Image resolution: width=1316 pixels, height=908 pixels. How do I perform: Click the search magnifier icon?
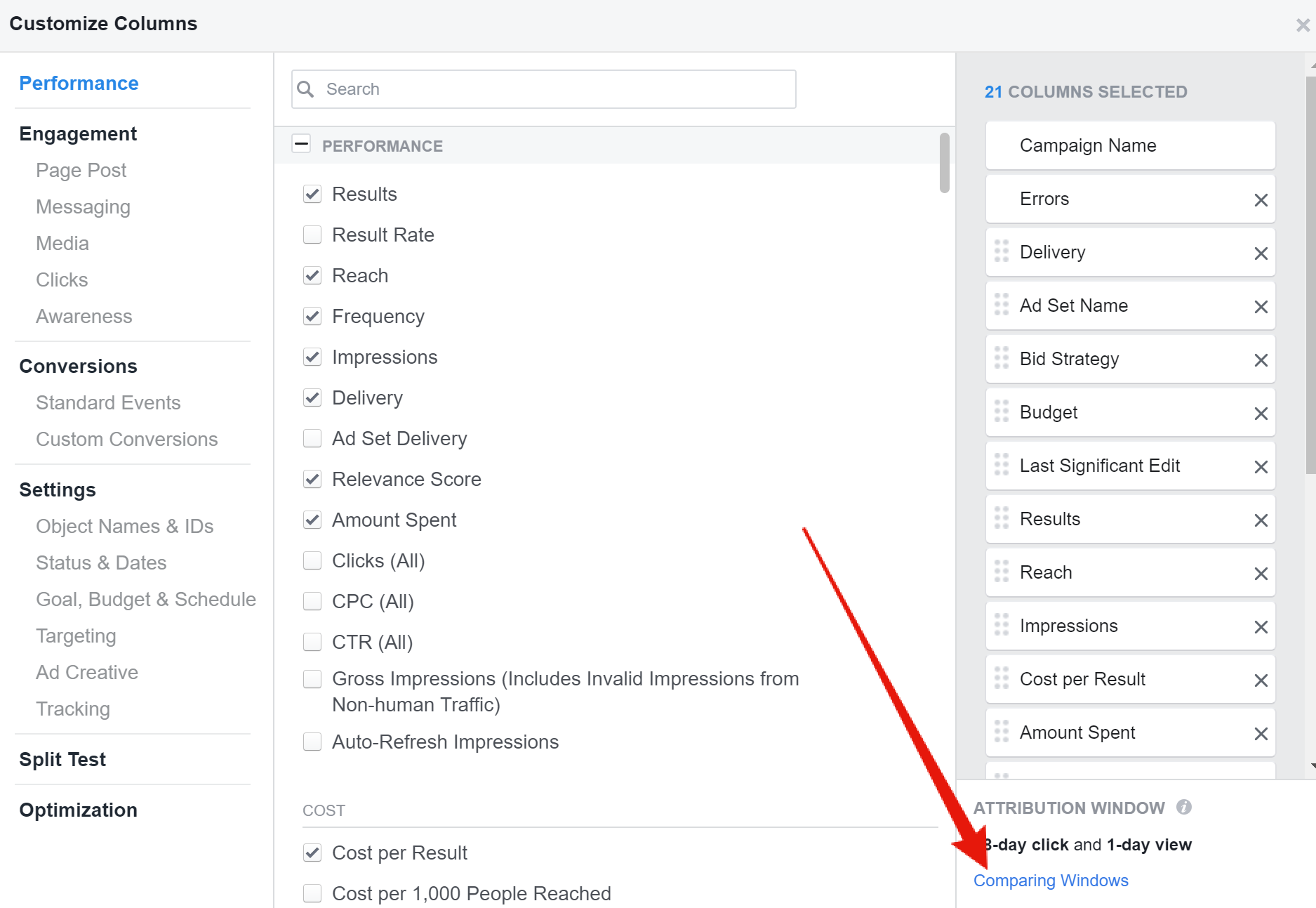coord(305,89)
